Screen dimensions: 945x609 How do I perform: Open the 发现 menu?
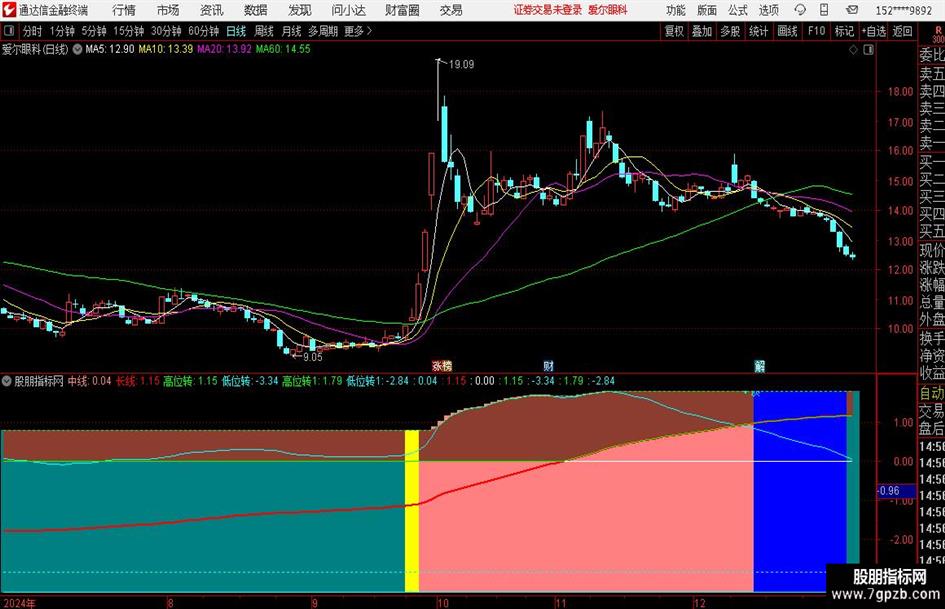(299, 10)
